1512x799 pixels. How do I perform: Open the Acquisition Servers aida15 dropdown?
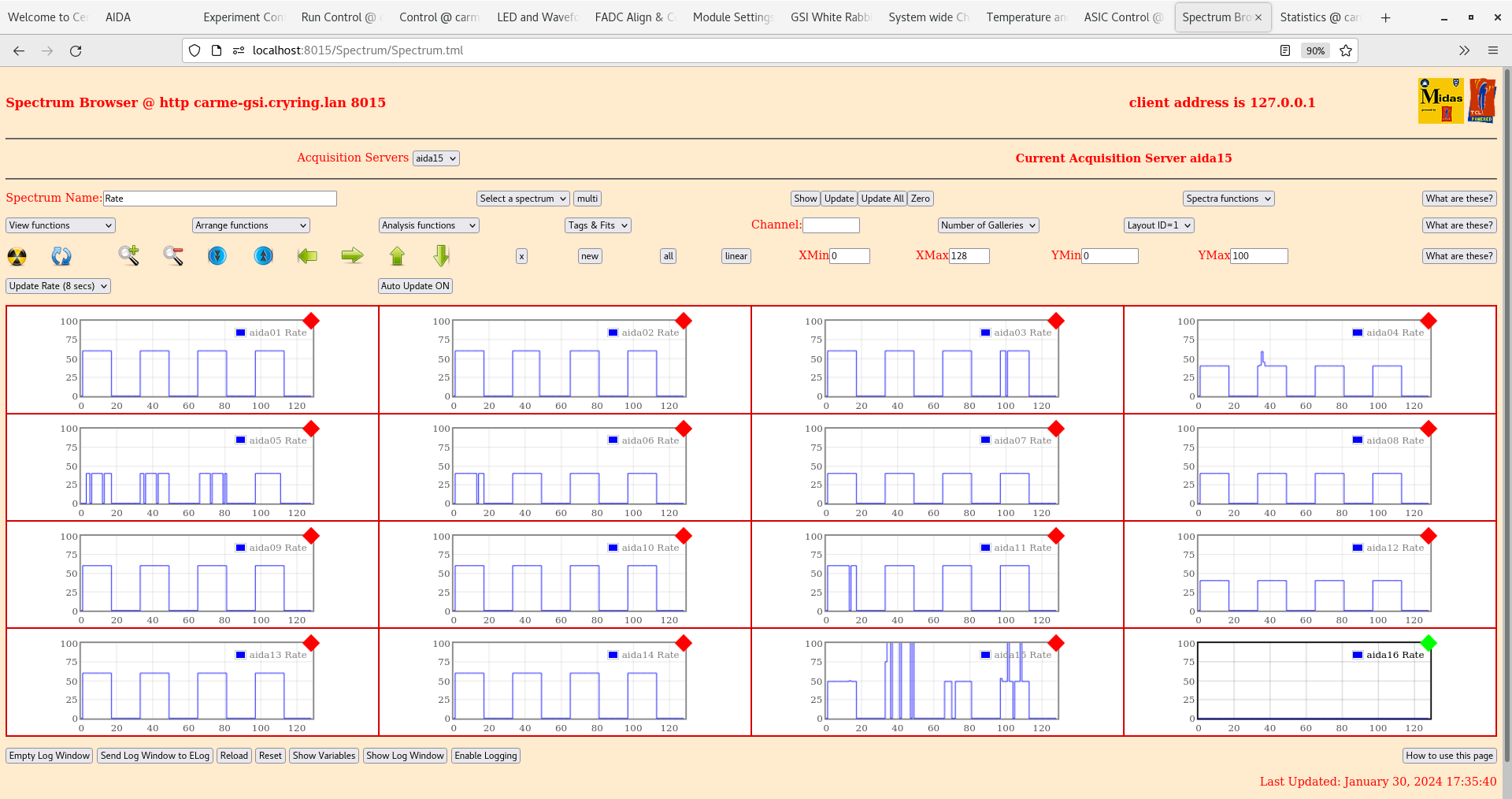pos(435,158)
